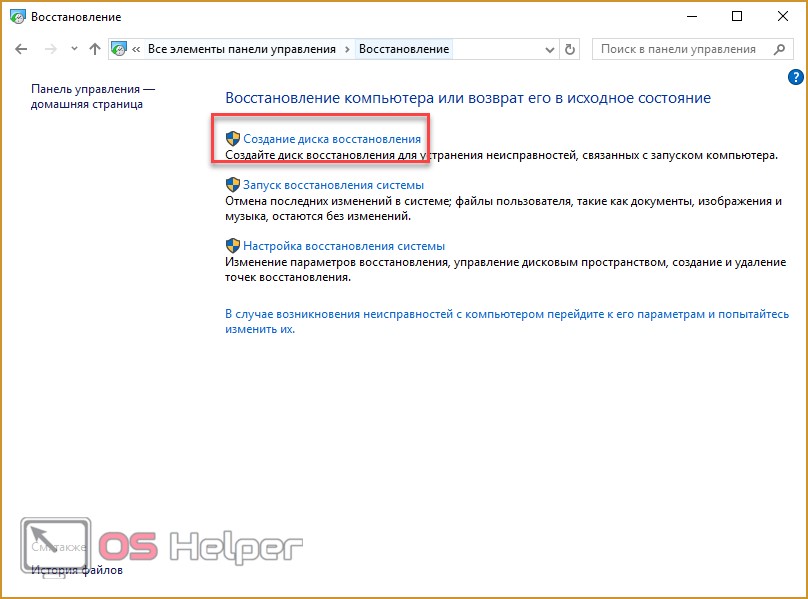Maximize the Восстановление window
Image resolution: width=808 pixels, height=599 pixels.
coord(737,16)
